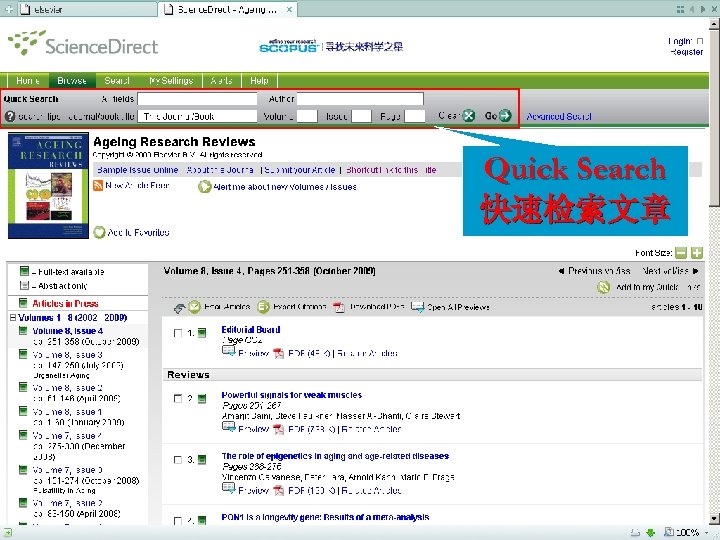
Task: Click the ScienceDirect logo
Action: [x=83, y=44]
